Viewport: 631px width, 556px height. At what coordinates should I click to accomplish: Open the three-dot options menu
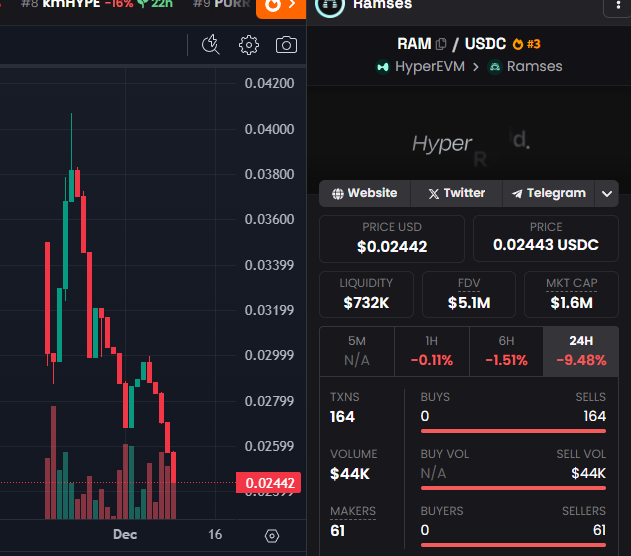tap(618, 6)
